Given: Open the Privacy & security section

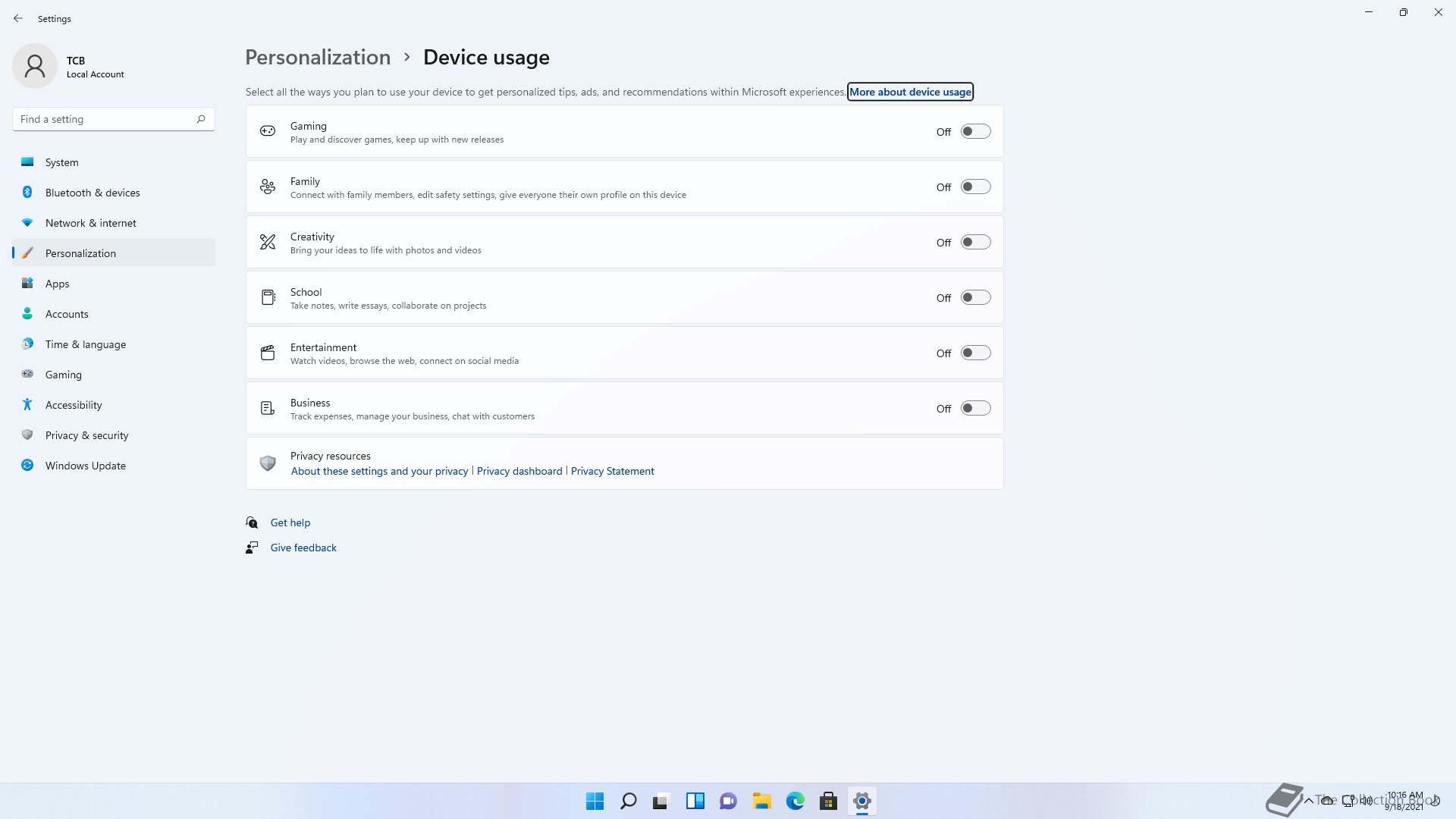Looking at the screenshot, I should (86, 435).
